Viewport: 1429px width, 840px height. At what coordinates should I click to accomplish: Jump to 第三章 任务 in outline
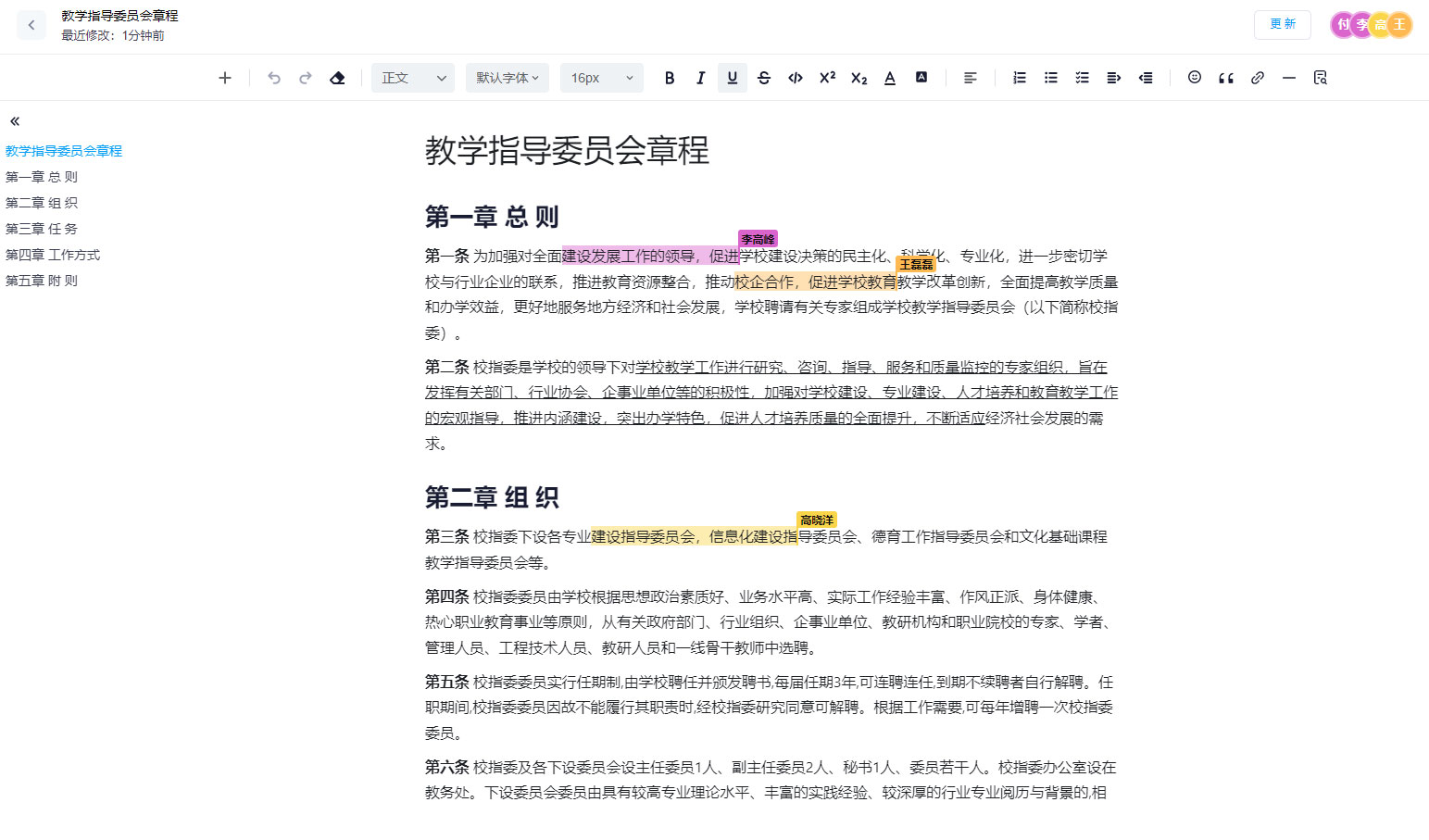point(42,229)
